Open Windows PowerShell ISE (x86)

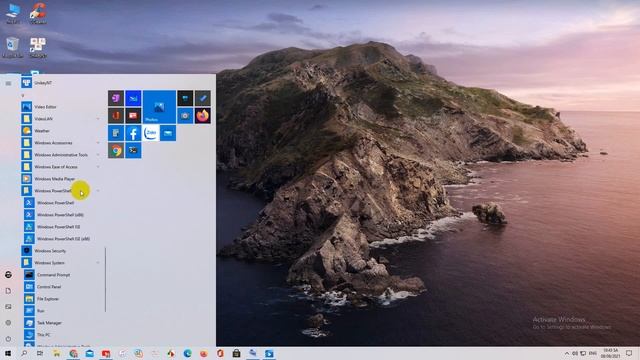[61, 239]
